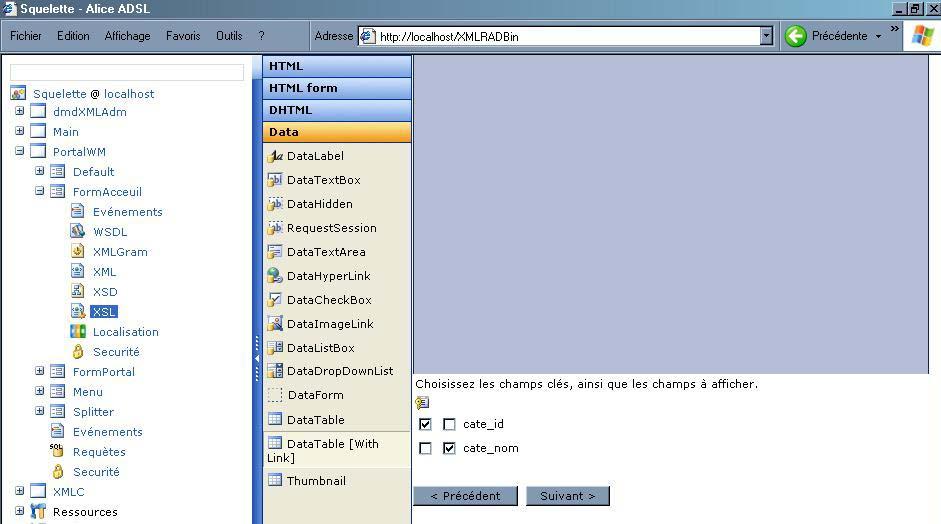Click the Suivant > button
941x524 pixels.
click(x=567, y=496)
